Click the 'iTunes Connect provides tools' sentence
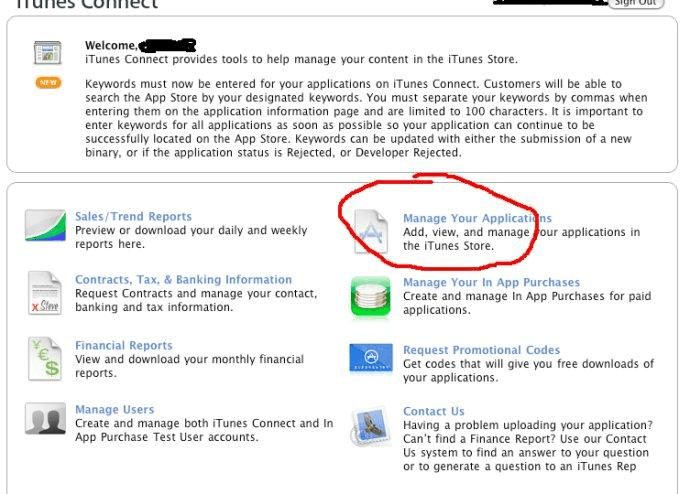The height and width of the screenshot is (494, 690). pyautogui.click(x=301, y=59)
